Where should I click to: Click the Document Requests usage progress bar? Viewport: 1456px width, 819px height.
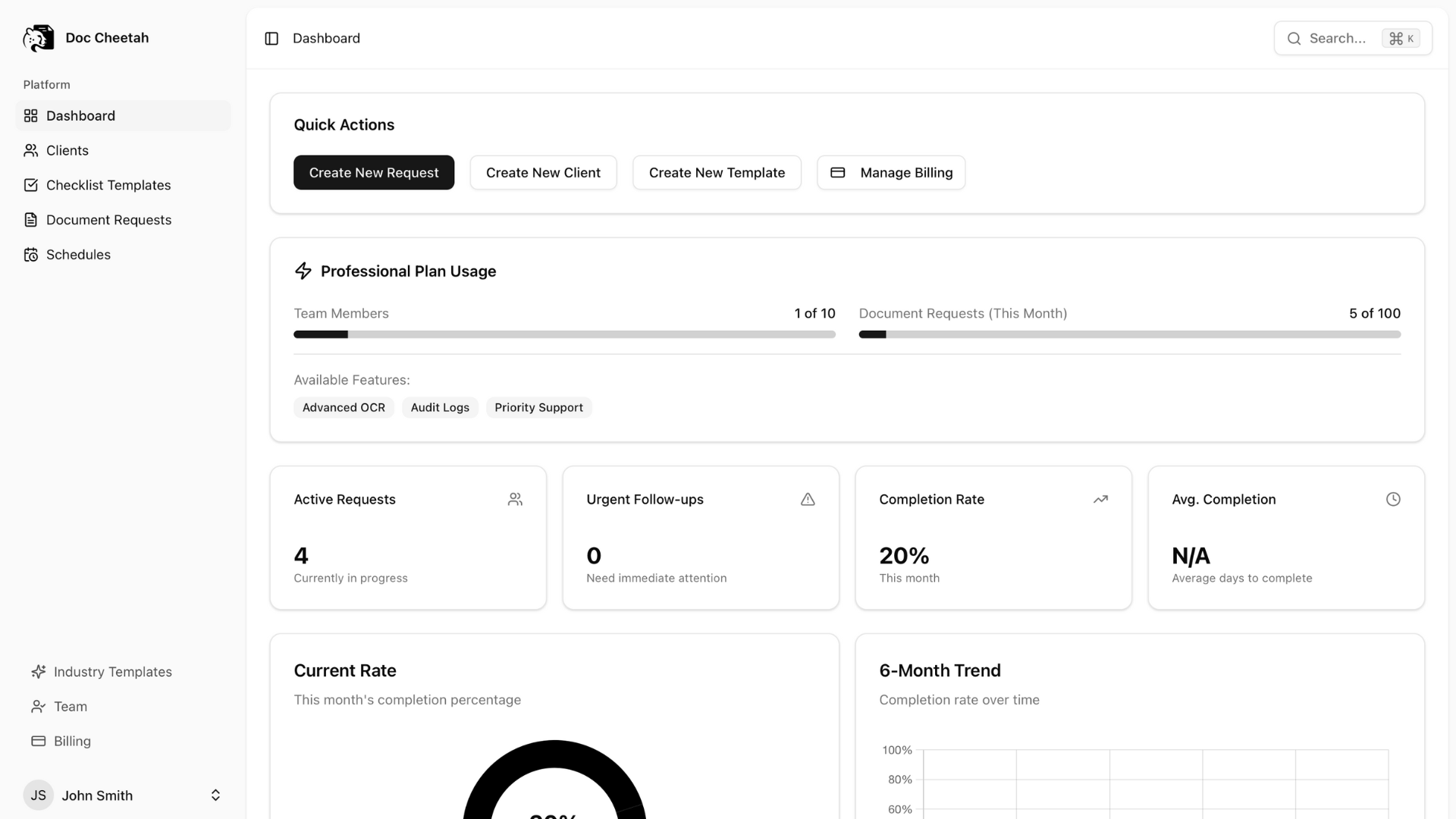(x=1129, y=334)
